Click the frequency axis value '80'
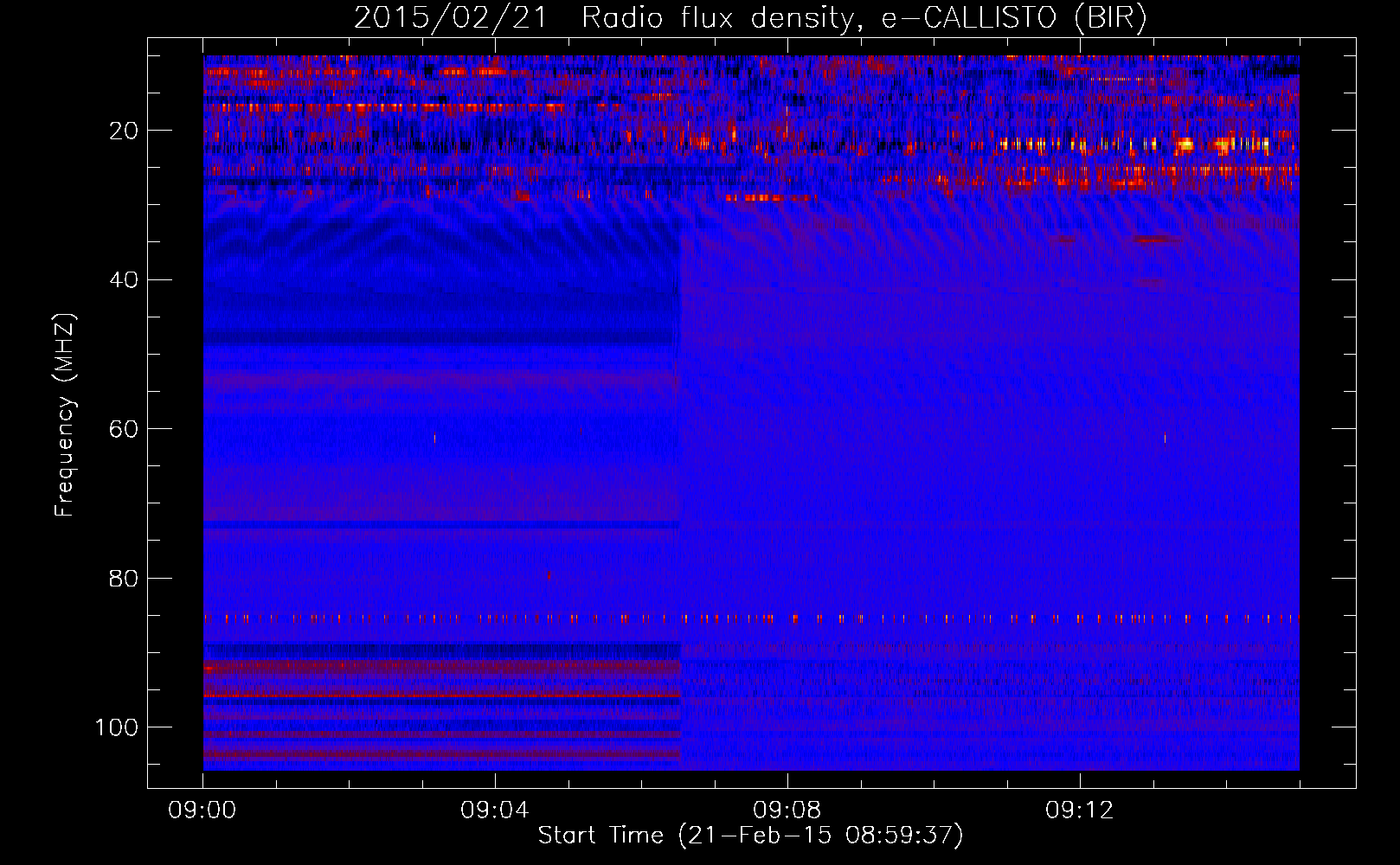The width and height of the screenshot is (1400, 865). 125,578
